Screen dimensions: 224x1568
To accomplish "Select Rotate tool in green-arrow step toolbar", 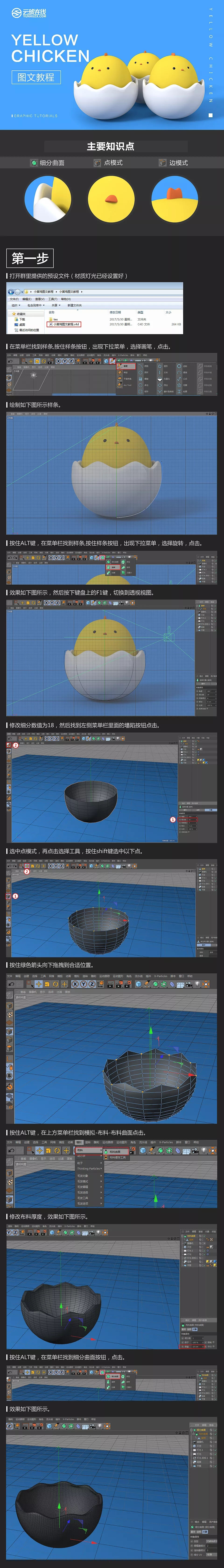I will [x=55, y=984].
